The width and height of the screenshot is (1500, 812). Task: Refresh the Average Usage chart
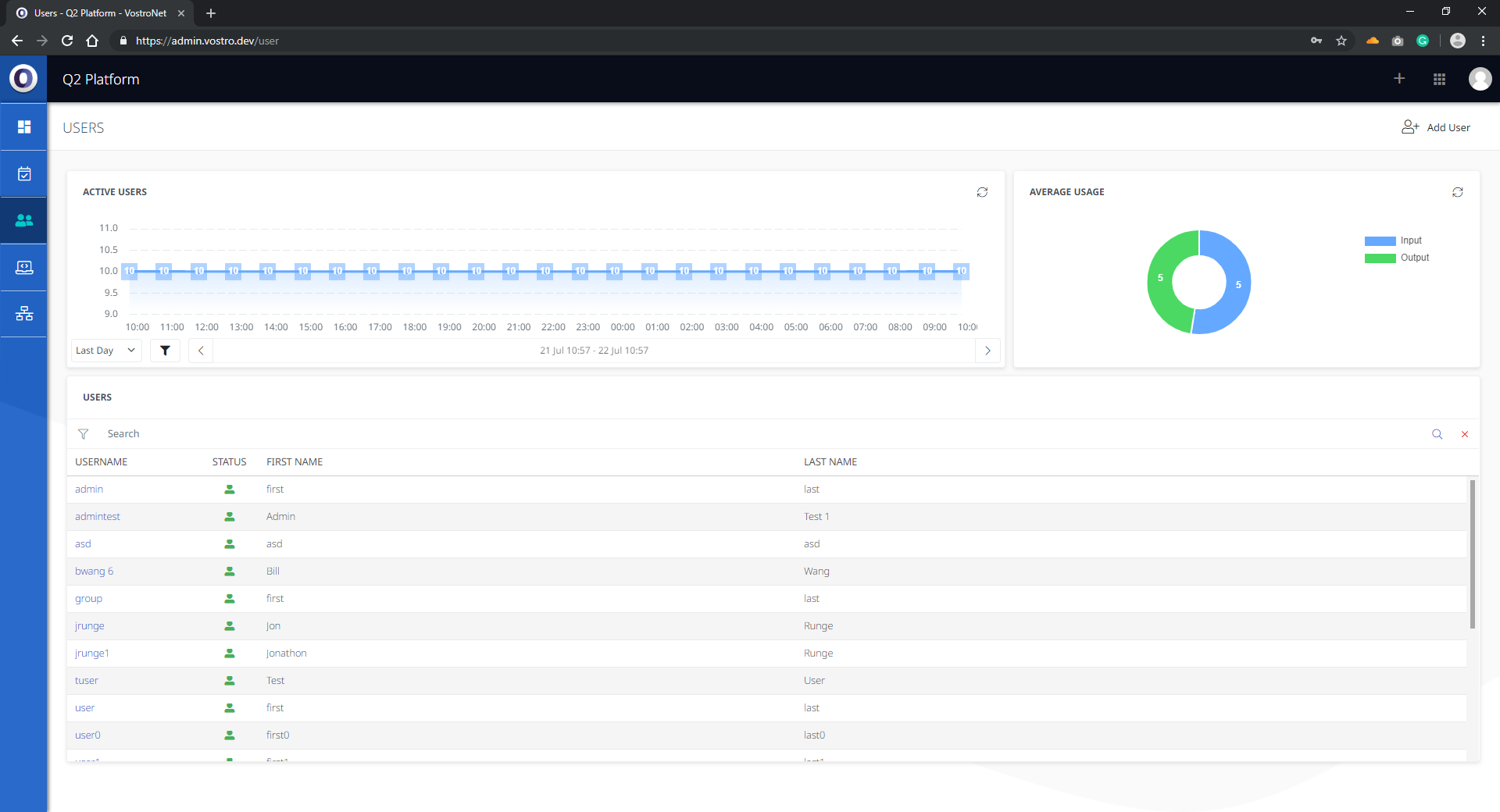point(1457,192)
